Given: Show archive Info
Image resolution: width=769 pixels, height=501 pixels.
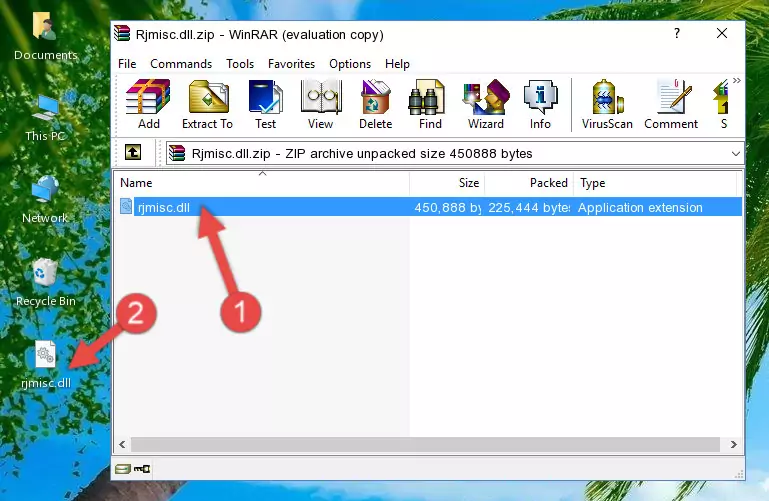Looking at the screenshot, I should click(540, 104).
